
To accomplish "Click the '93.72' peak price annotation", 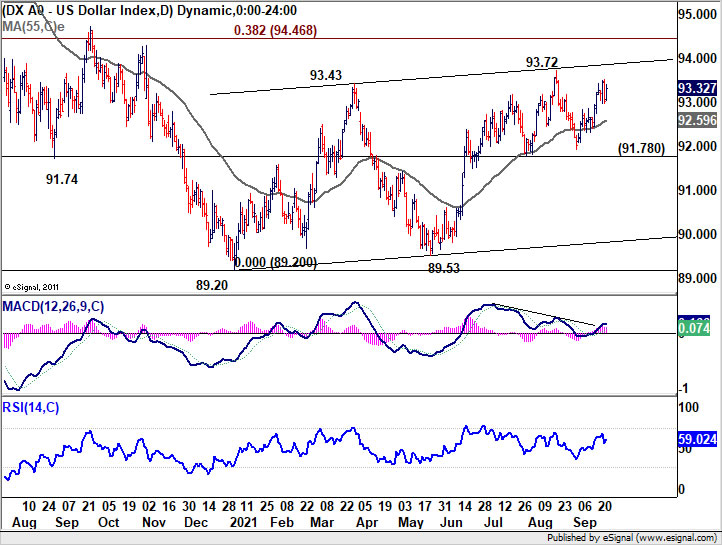I will (542, 62).
